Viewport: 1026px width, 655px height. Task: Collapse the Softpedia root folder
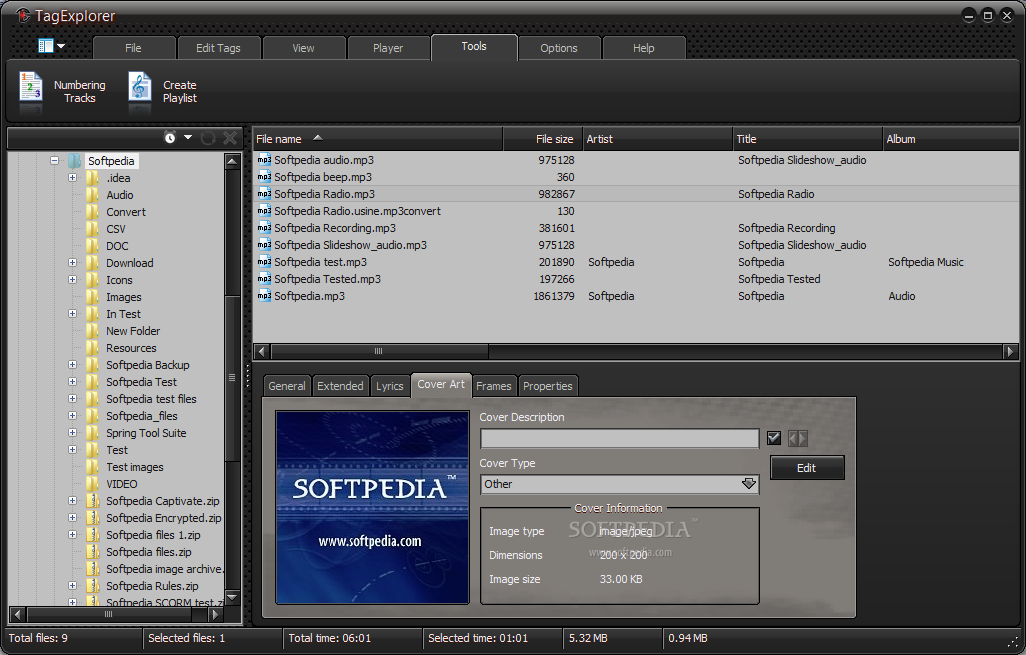[x=54, y=161]
